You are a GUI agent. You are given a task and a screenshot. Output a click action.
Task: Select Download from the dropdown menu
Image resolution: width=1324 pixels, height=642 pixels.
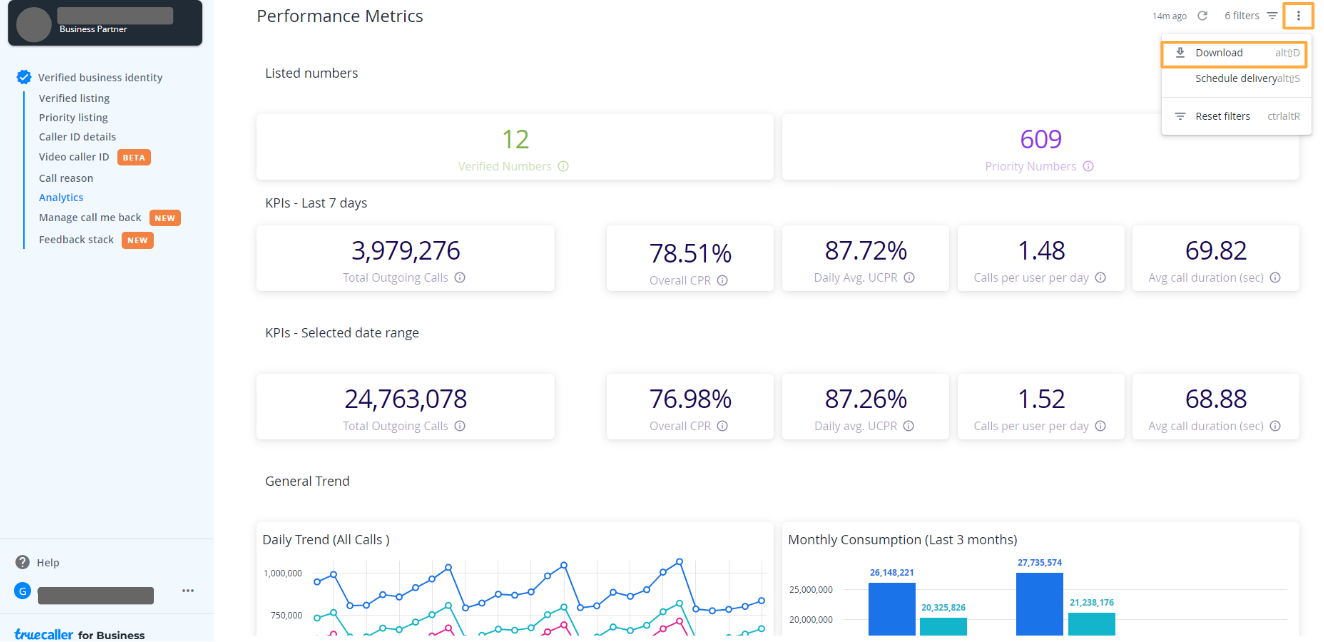[1234, 53]
